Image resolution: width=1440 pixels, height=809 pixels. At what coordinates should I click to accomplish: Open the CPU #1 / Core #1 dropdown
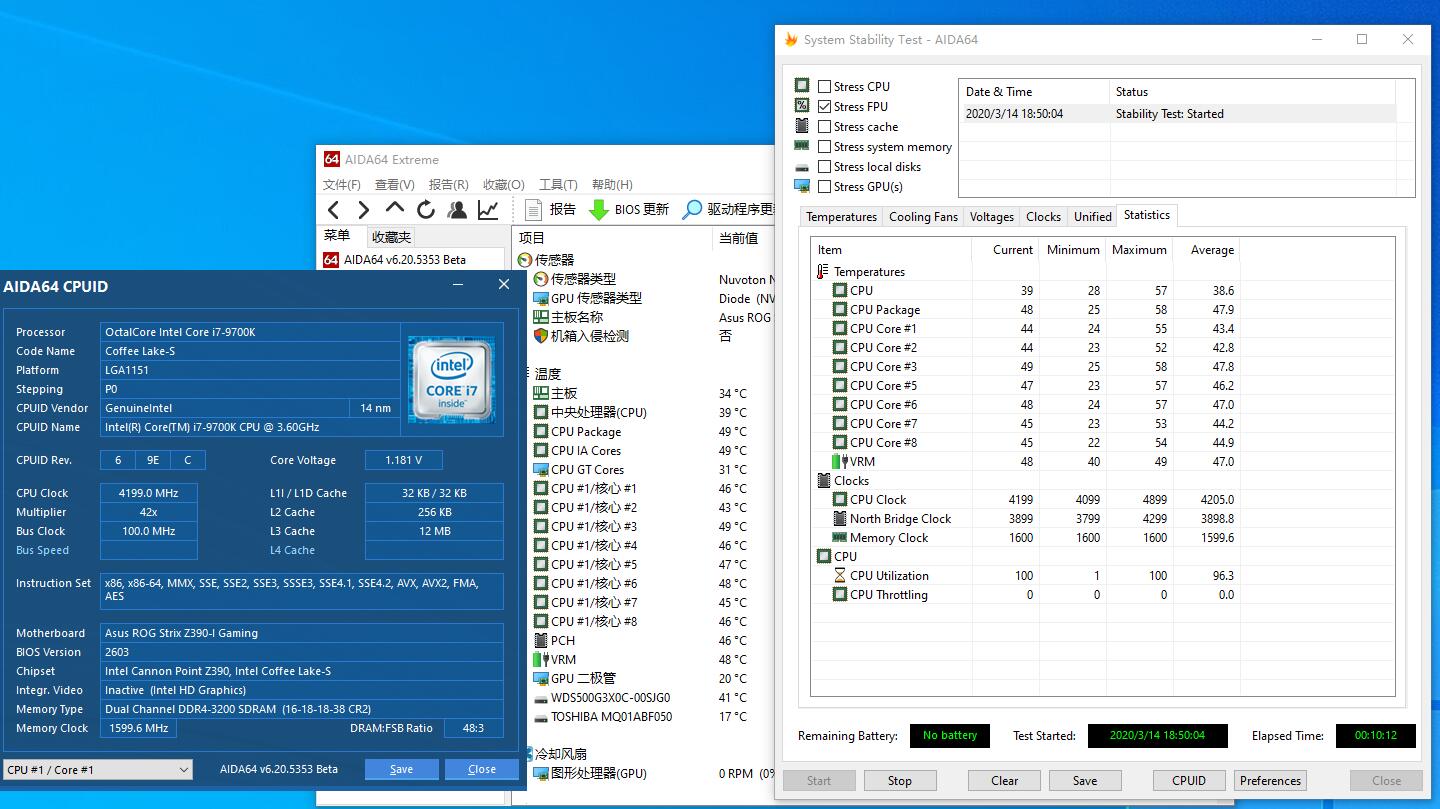(x=97, y=770)
